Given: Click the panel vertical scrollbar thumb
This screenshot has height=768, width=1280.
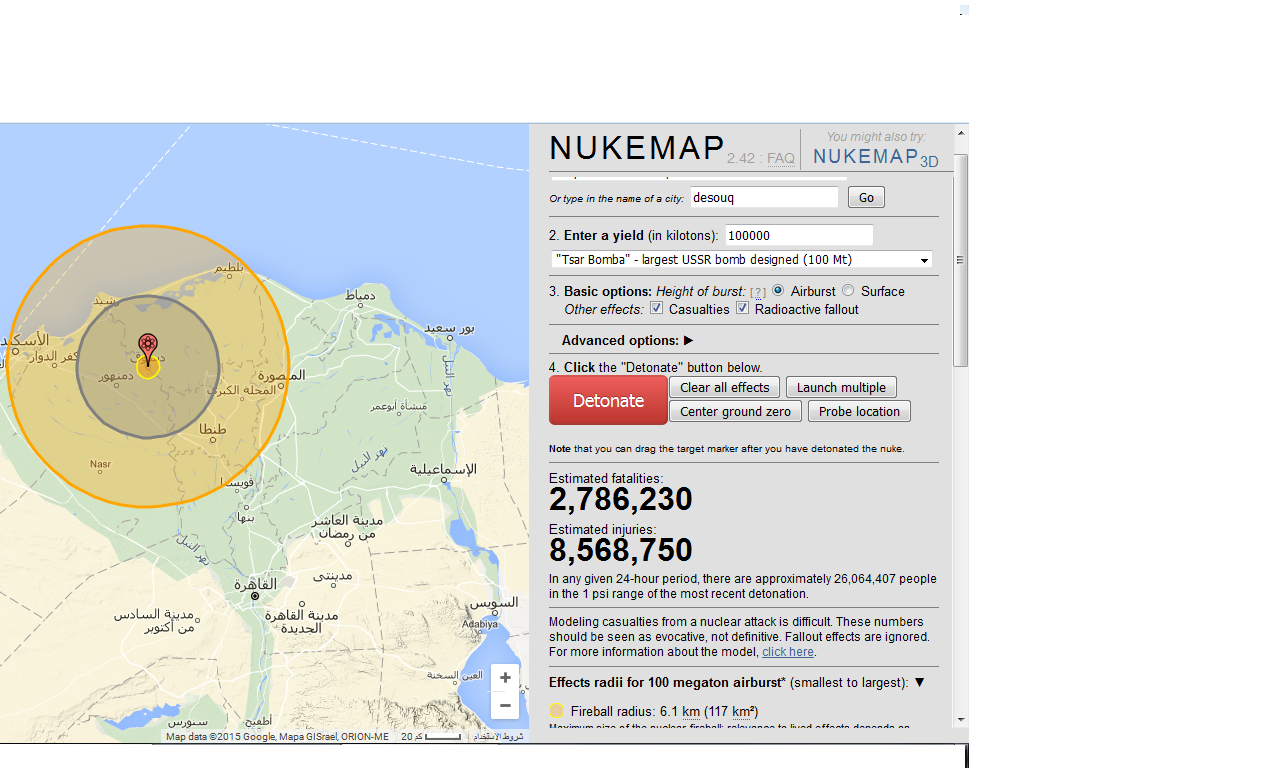Looking at the screenshot, I should 961,260.
